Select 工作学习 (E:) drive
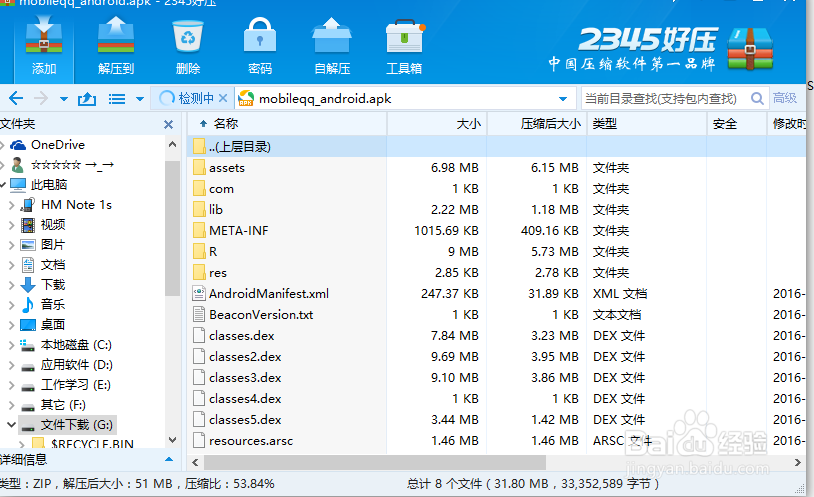This screenshot has height=497, width=814. click(x=76, y=385)
